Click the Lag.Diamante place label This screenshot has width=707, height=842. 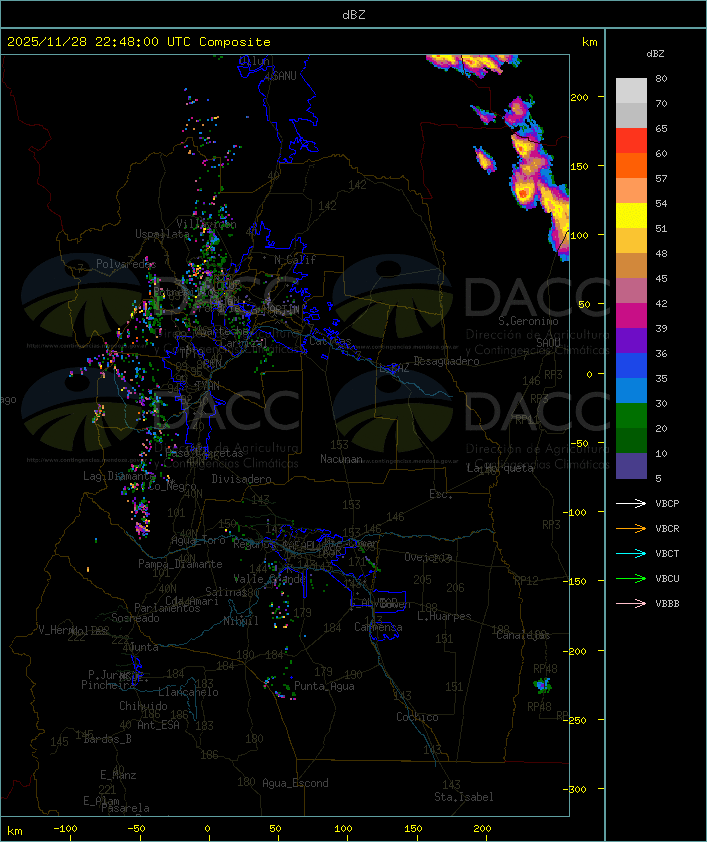tap(119, 476)
